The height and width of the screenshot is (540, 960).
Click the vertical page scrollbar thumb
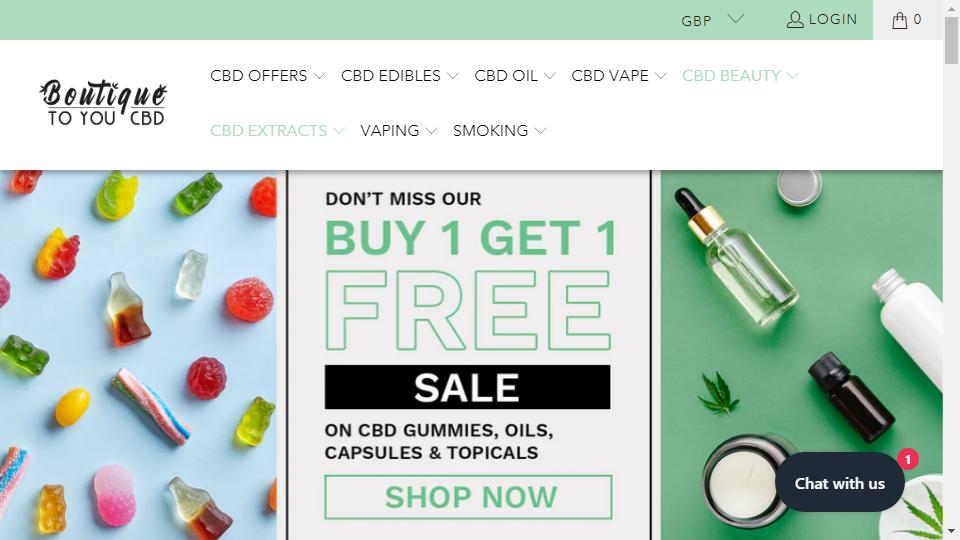(951, 40)
